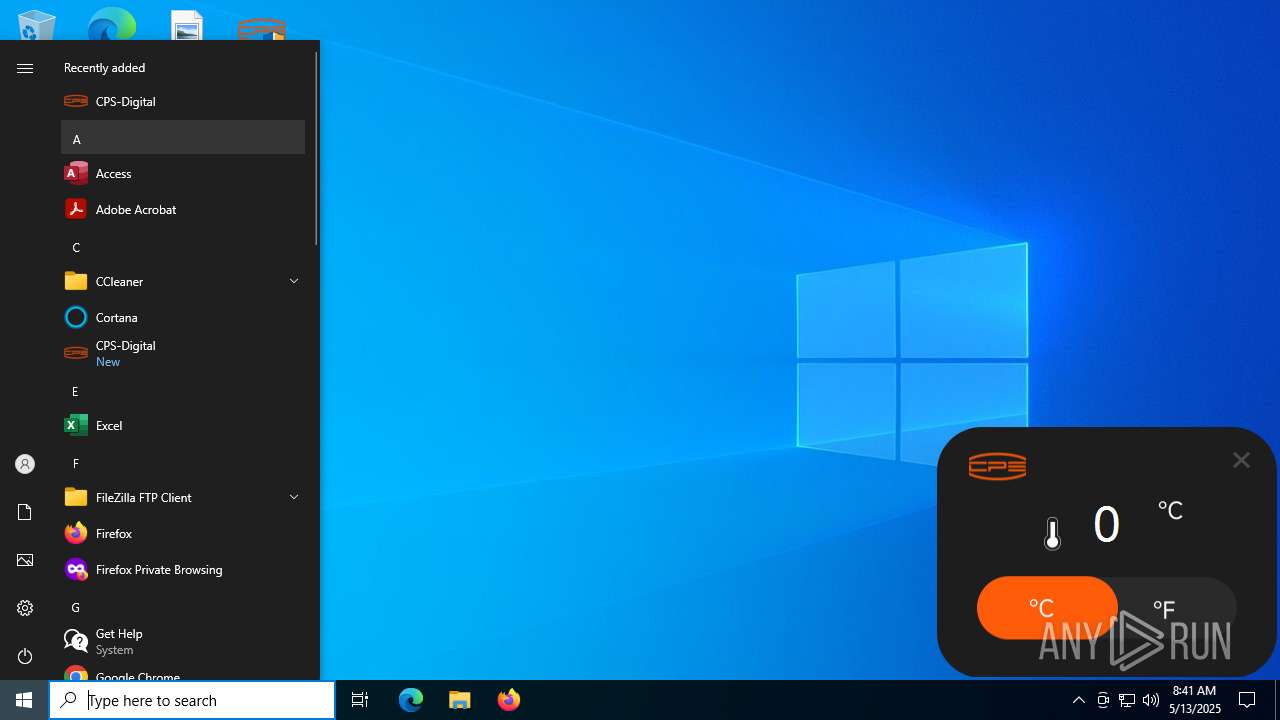Click the temperature value 0 reading

pyautogui.click(x=1106, y=524)
